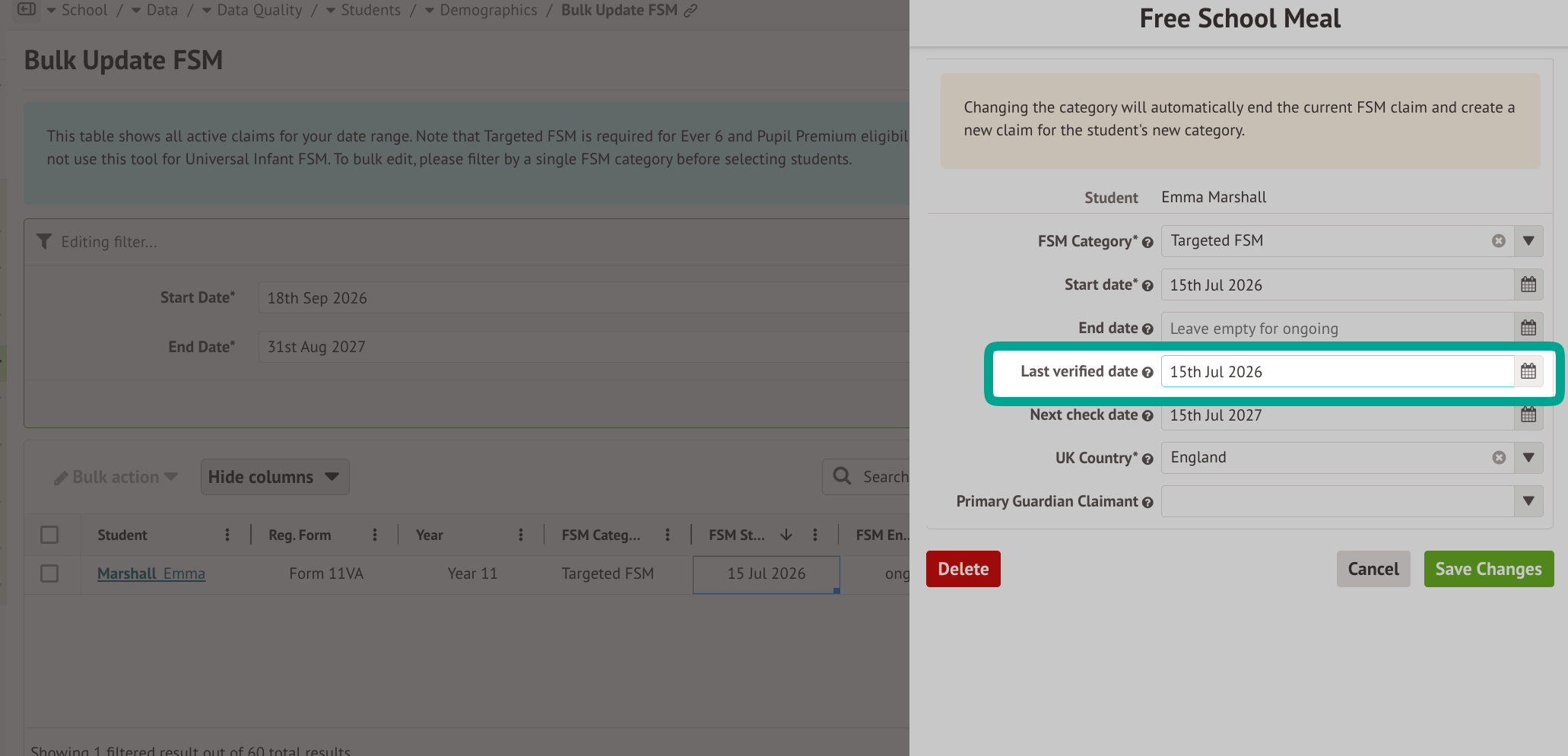Open calendar for Last verified date
The height and width of the screenshot is (756, 1568).
click(x=1528, y=371)
